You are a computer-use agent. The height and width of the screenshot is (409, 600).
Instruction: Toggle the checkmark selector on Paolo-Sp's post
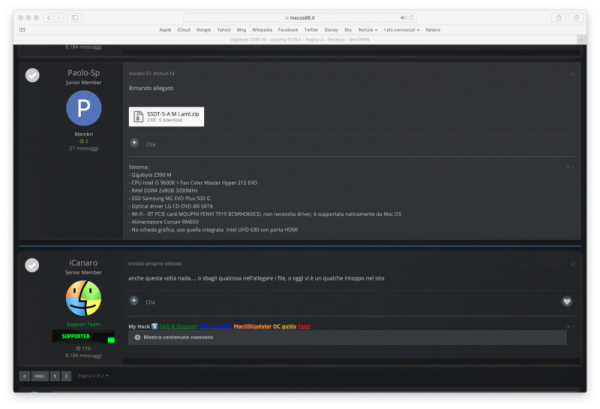point(33,75)
